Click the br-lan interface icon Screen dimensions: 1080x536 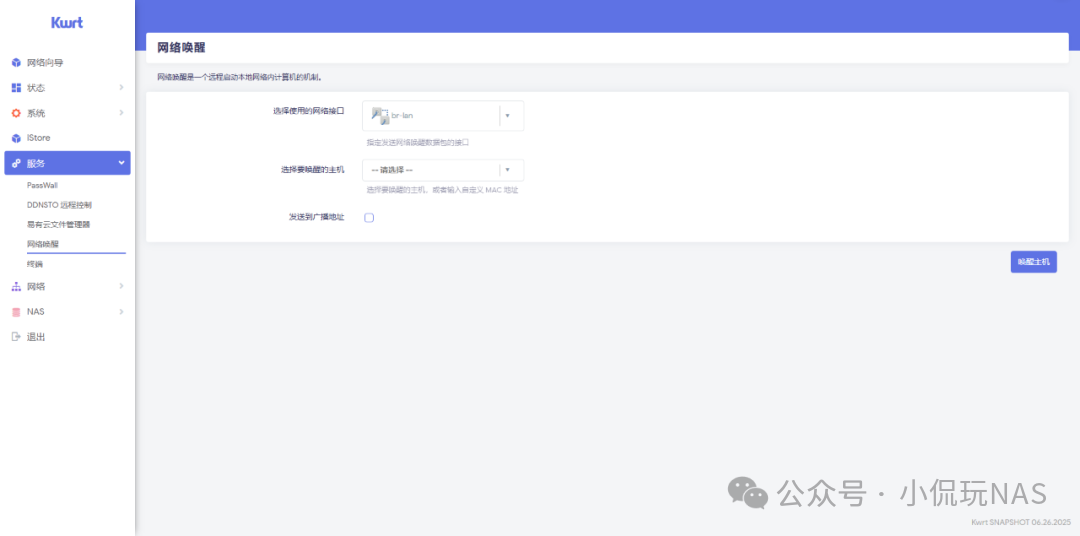[380, 115]
